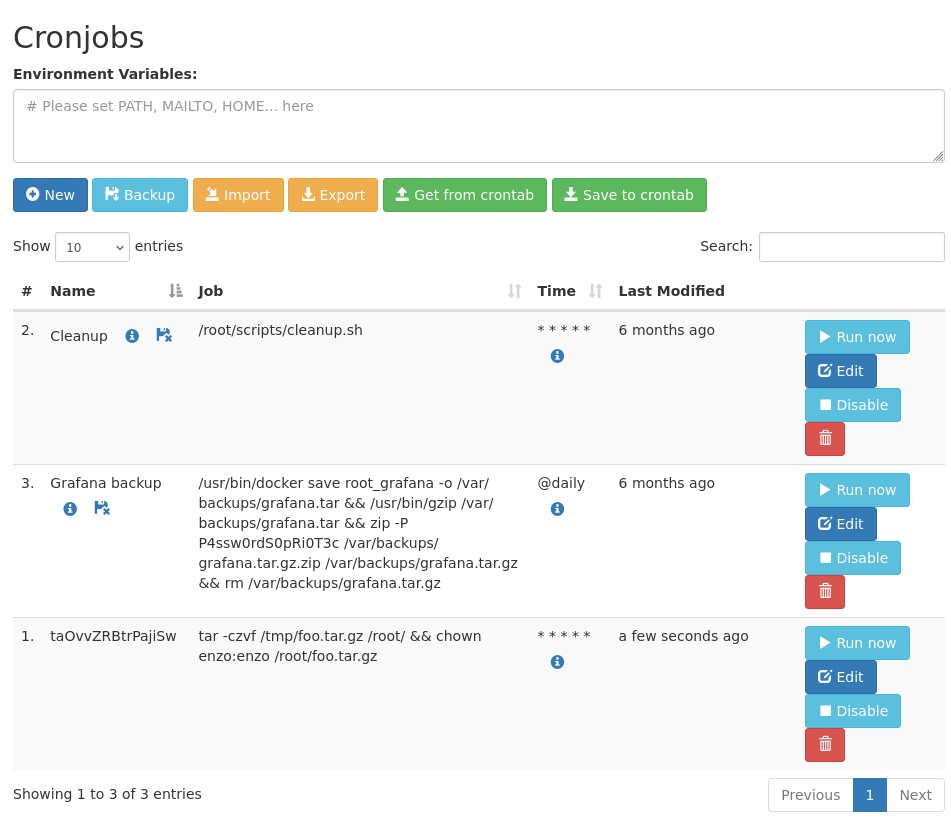Disable the Cleanup cron job
The height and width of the screenshot is (835, 951).
[x=853, y=405]
